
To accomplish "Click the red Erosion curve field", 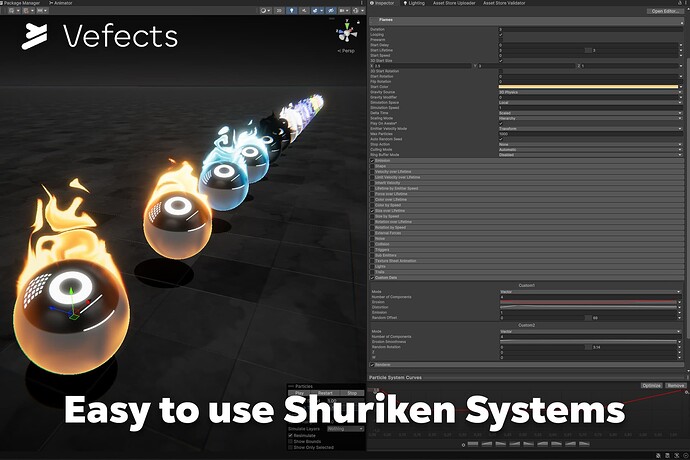I will [588, 302].
